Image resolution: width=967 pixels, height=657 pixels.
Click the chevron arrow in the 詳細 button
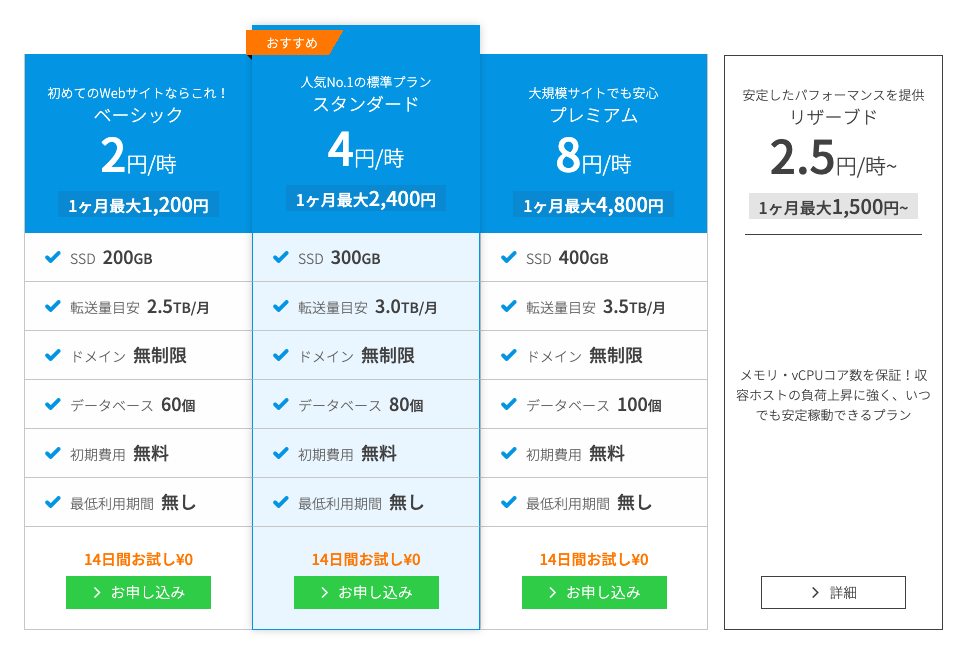click(x=815, y=593)
